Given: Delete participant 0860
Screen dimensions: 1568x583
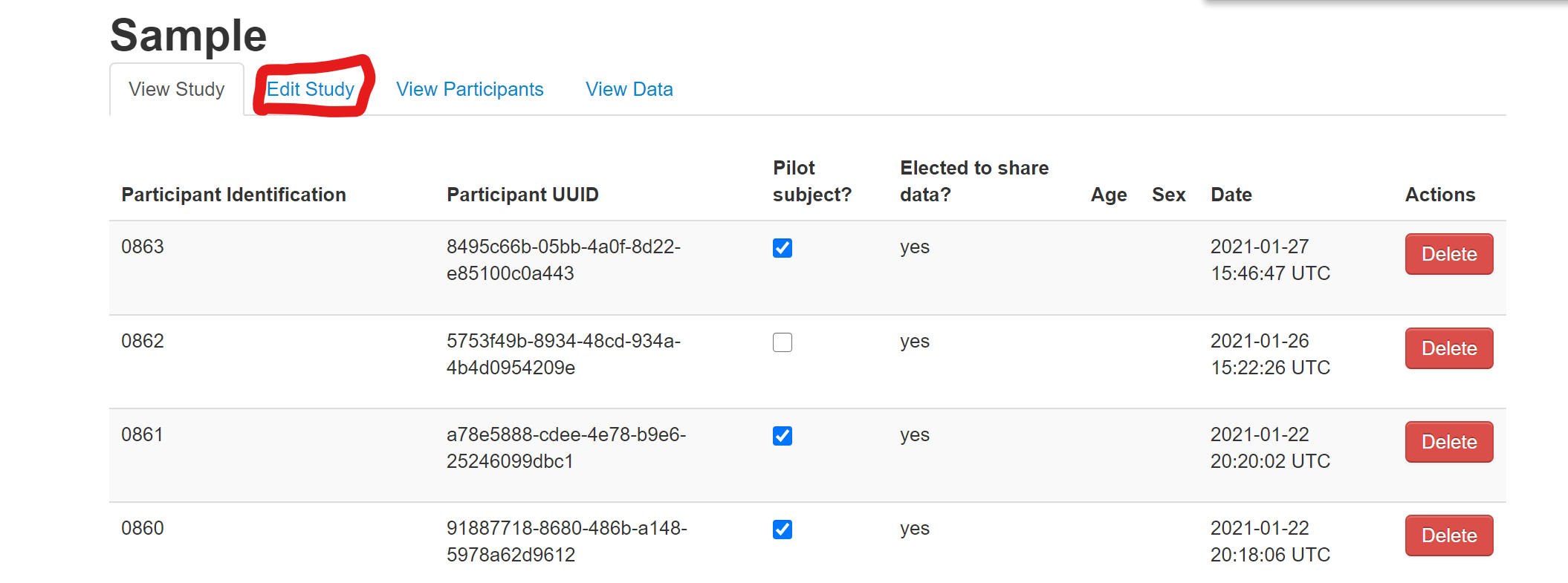Looking at the screenshot, I should [1448, 535].
